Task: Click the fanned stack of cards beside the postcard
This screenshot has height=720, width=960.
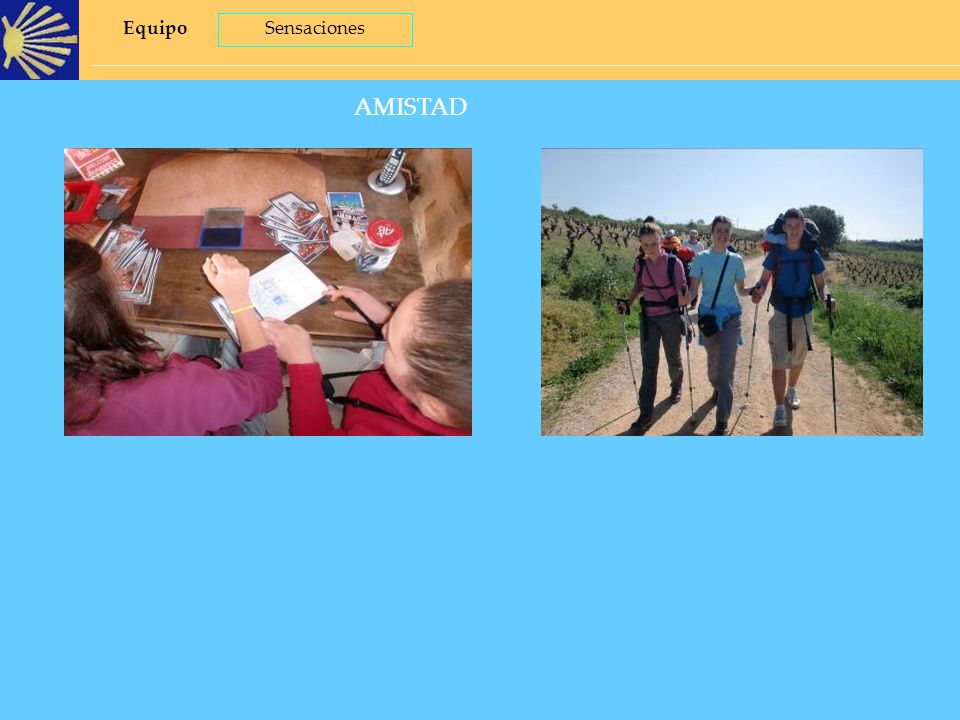Action: coord(295,226)
